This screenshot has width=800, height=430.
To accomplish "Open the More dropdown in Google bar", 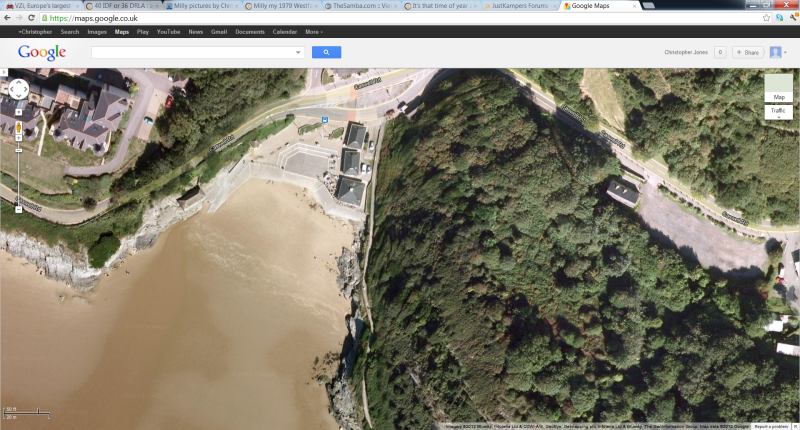I will pos(314,32).
